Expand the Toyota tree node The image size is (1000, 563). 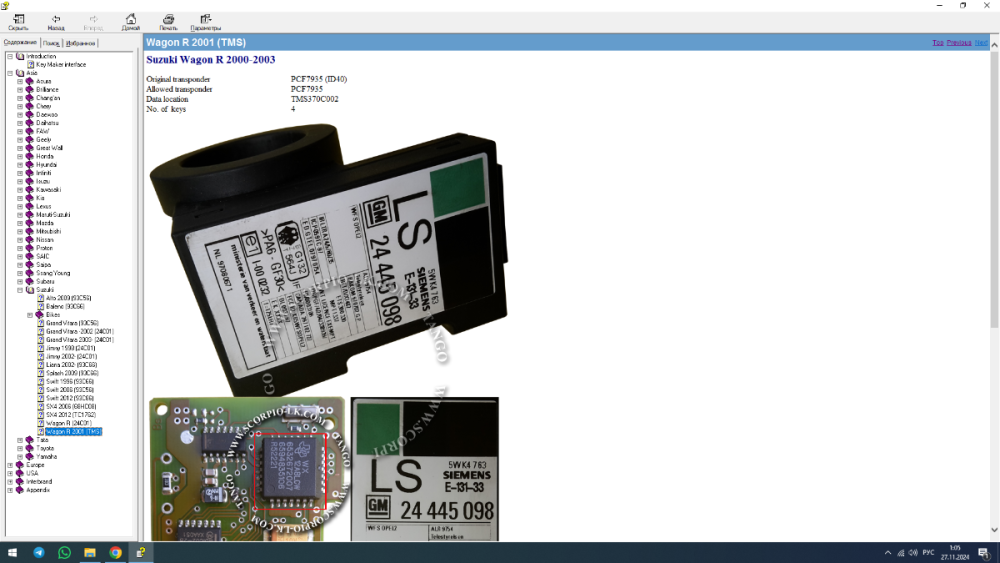20,448
